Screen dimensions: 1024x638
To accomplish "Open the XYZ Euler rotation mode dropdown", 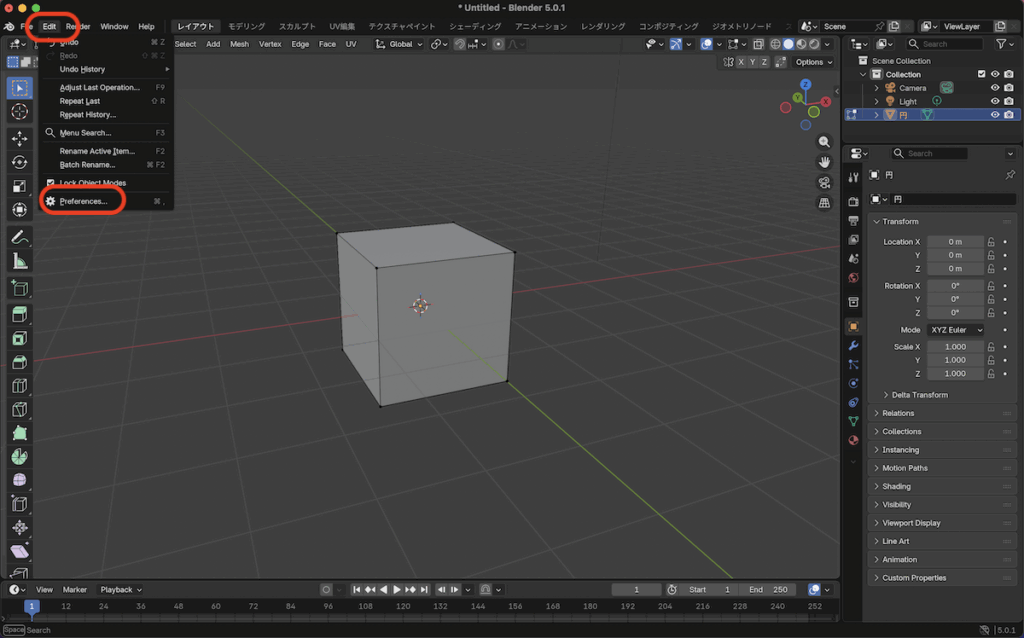I will (955, 330).
